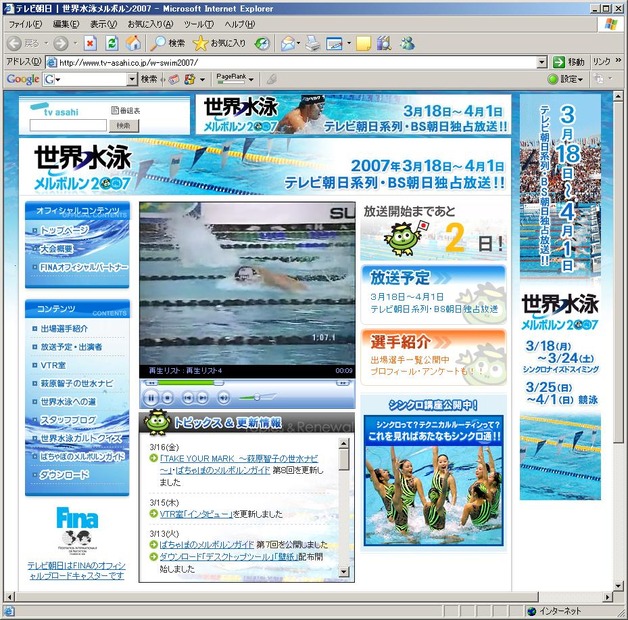This screenshot has height=620, width=628.
Task: Open the ヘルプ(H) menu
Action: 240,24
